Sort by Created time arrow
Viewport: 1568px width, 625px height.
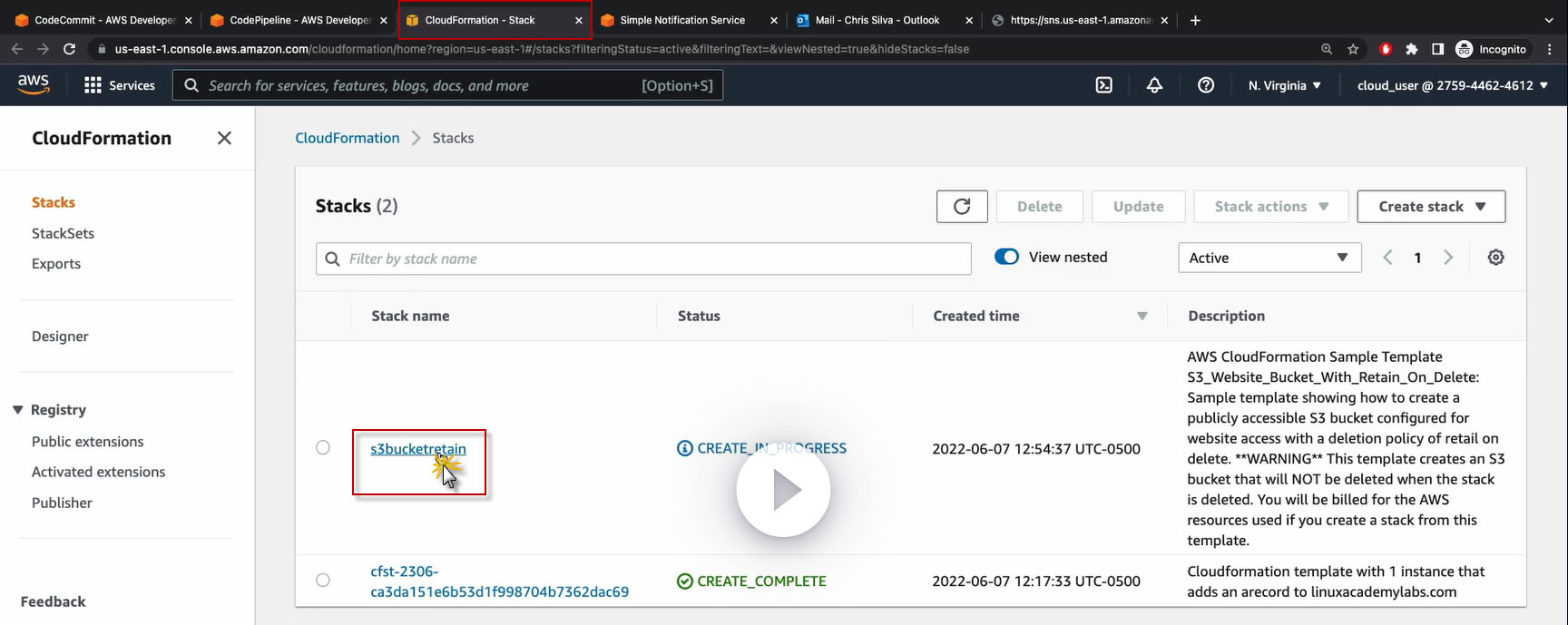[1142, 316]
